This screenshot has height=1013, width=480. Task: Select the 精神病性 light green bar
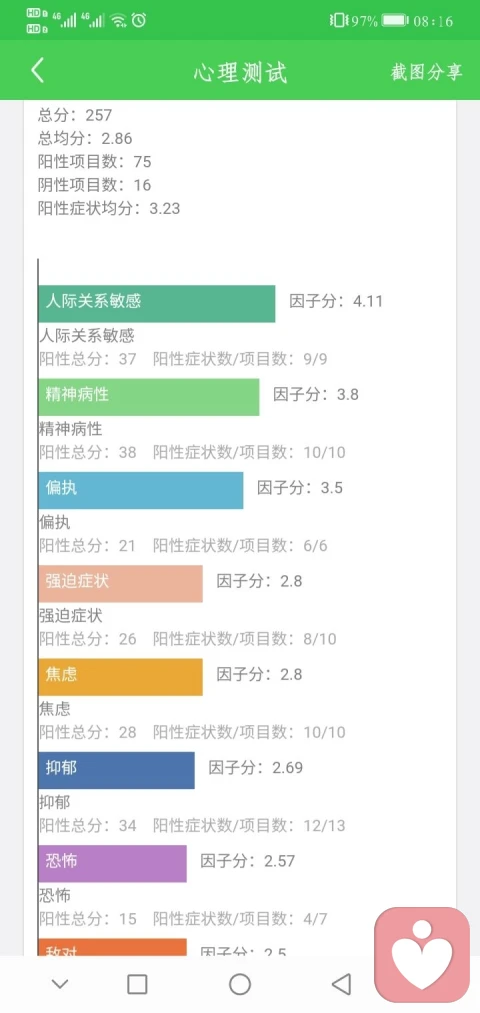coord(149,397)
